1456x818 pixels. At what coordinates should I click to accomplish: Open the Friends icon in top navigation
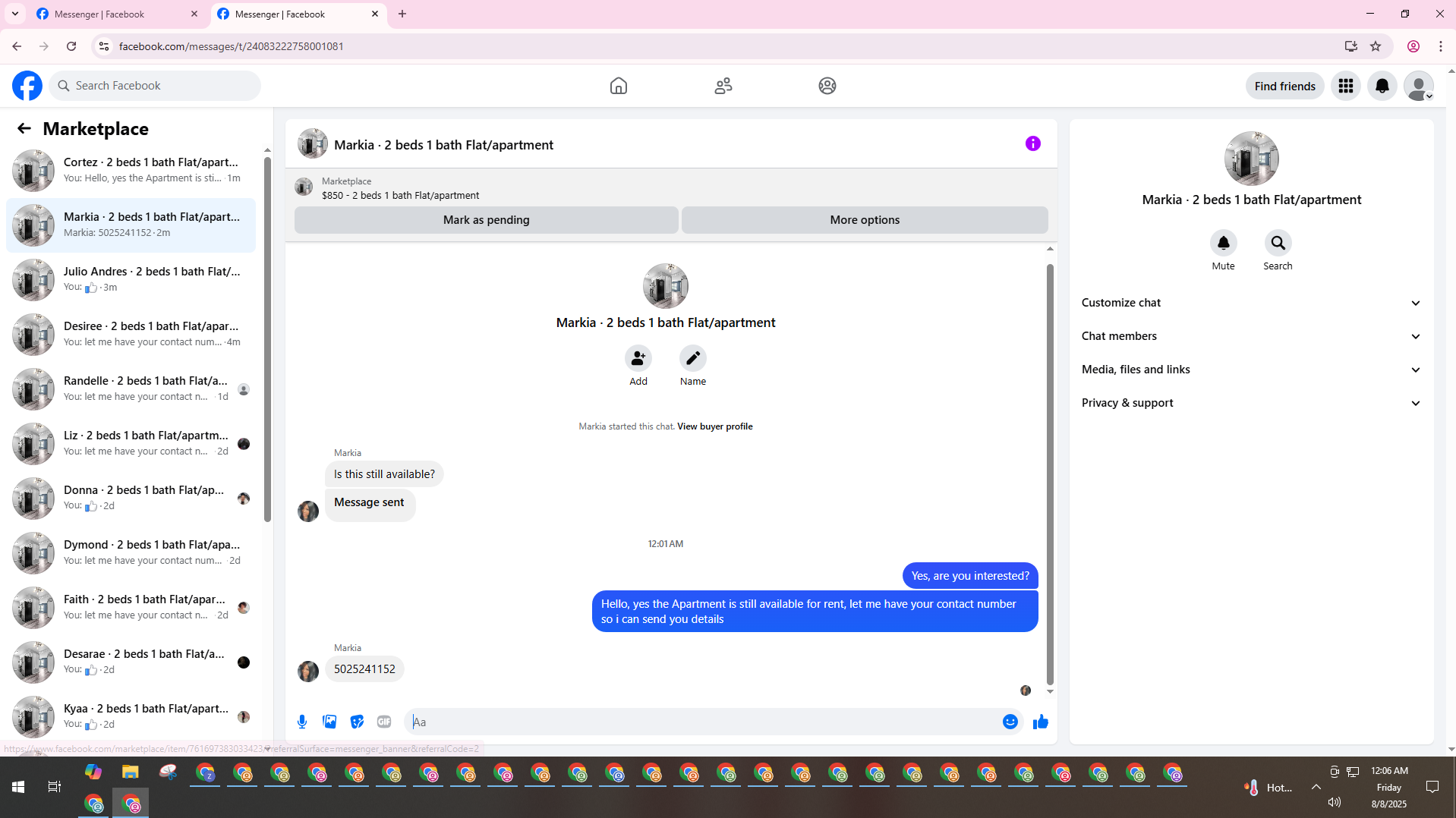(723, 86)
